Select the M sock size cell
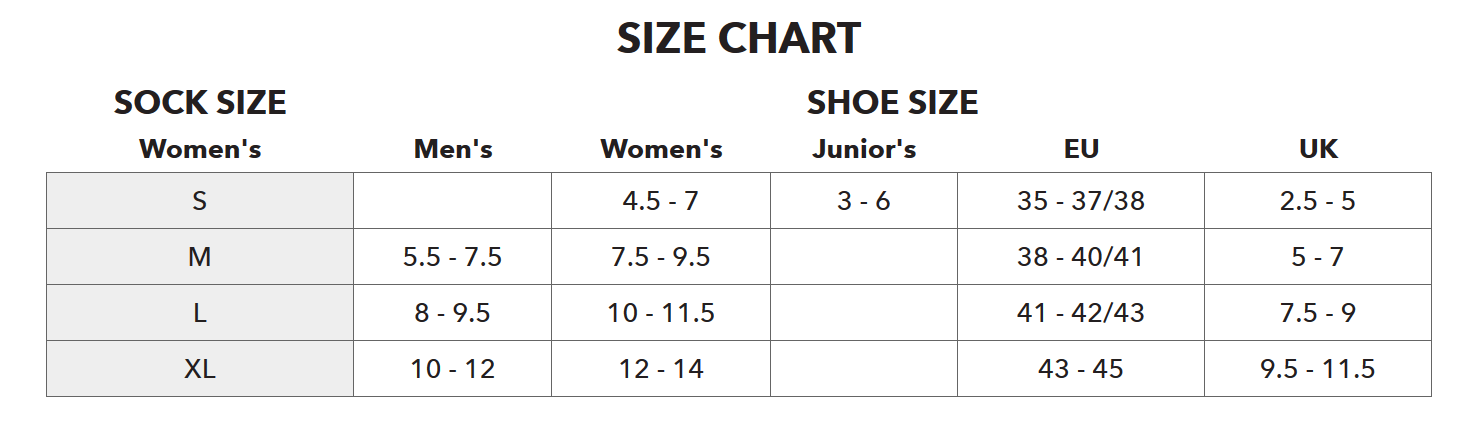 200,257
